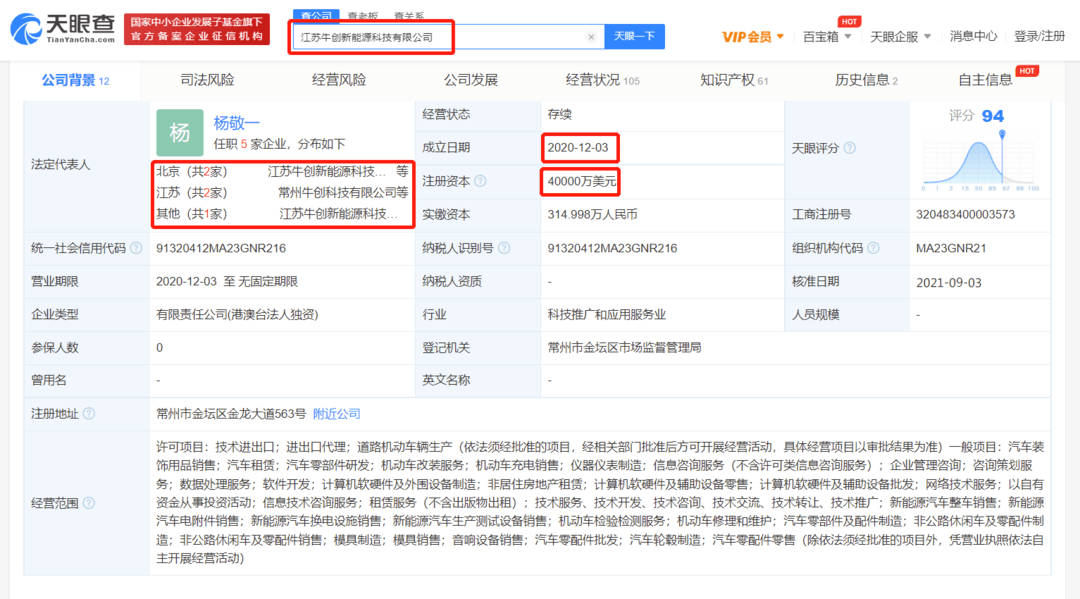Click the 北京 (共2家) company row
1080x599 pixels.
point(282,171)
